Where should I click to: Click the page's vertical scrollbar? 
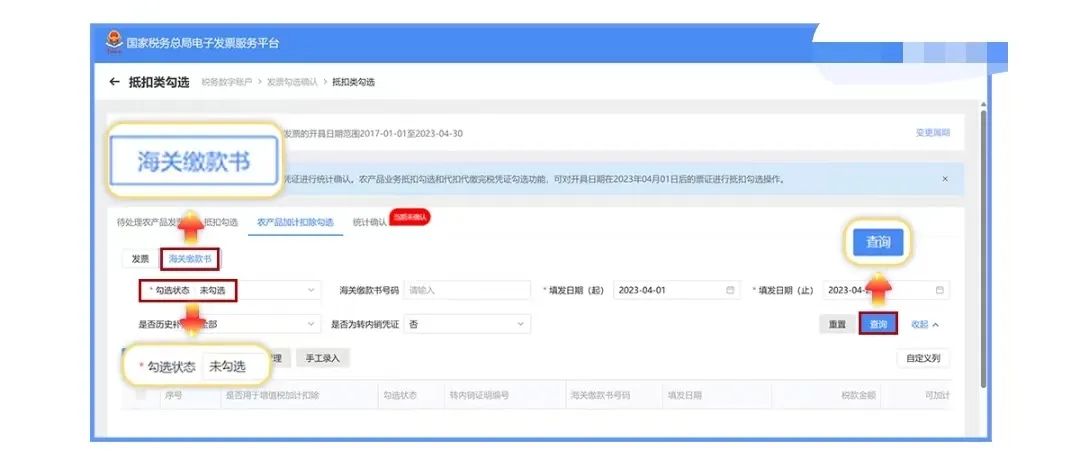(984, 248)
